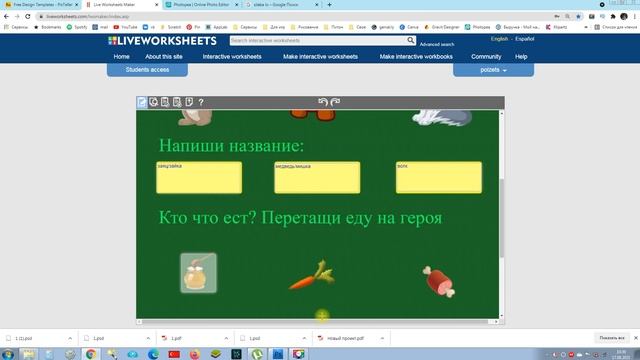The height and width of the screenshot is (360, 640).
Task: Open Make interactive worksheets menu
Action: pos(320,57)
